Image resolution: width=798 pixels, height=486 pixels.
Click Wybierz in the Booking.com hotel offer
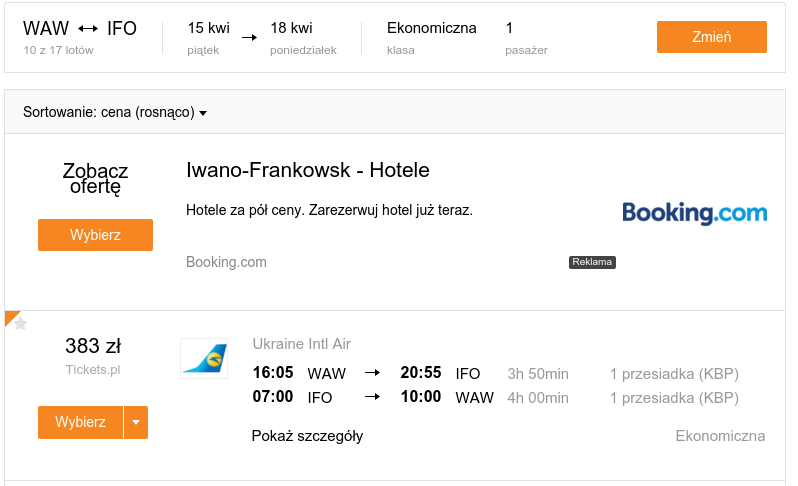point(96,235)
